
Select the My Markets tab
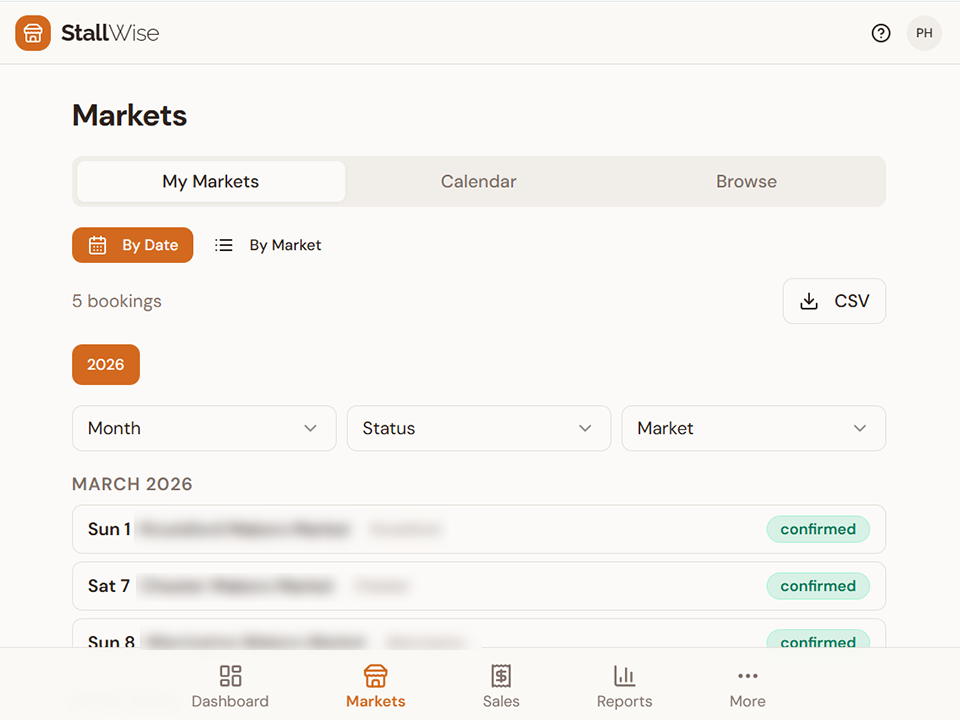click(x=211, y=182)
